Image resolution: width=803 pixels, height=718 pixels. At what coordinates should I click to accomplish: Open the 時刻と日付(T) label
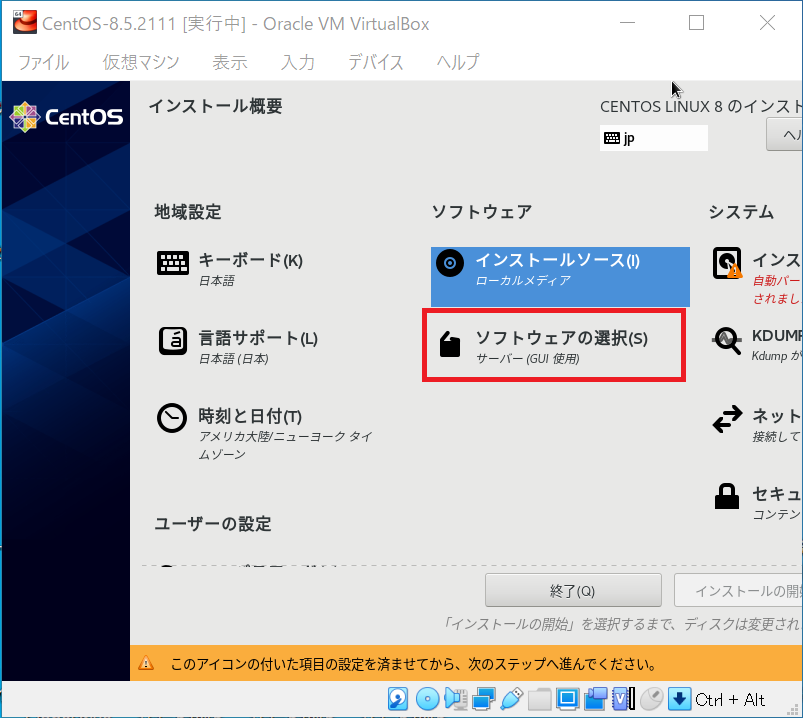250,416
